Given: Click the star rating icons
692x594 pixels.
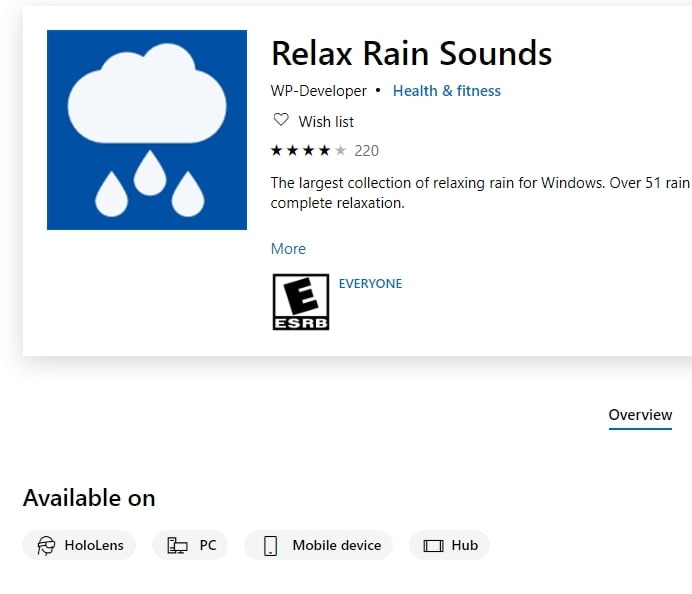Looking at the screenshot, I should [308, 151].
